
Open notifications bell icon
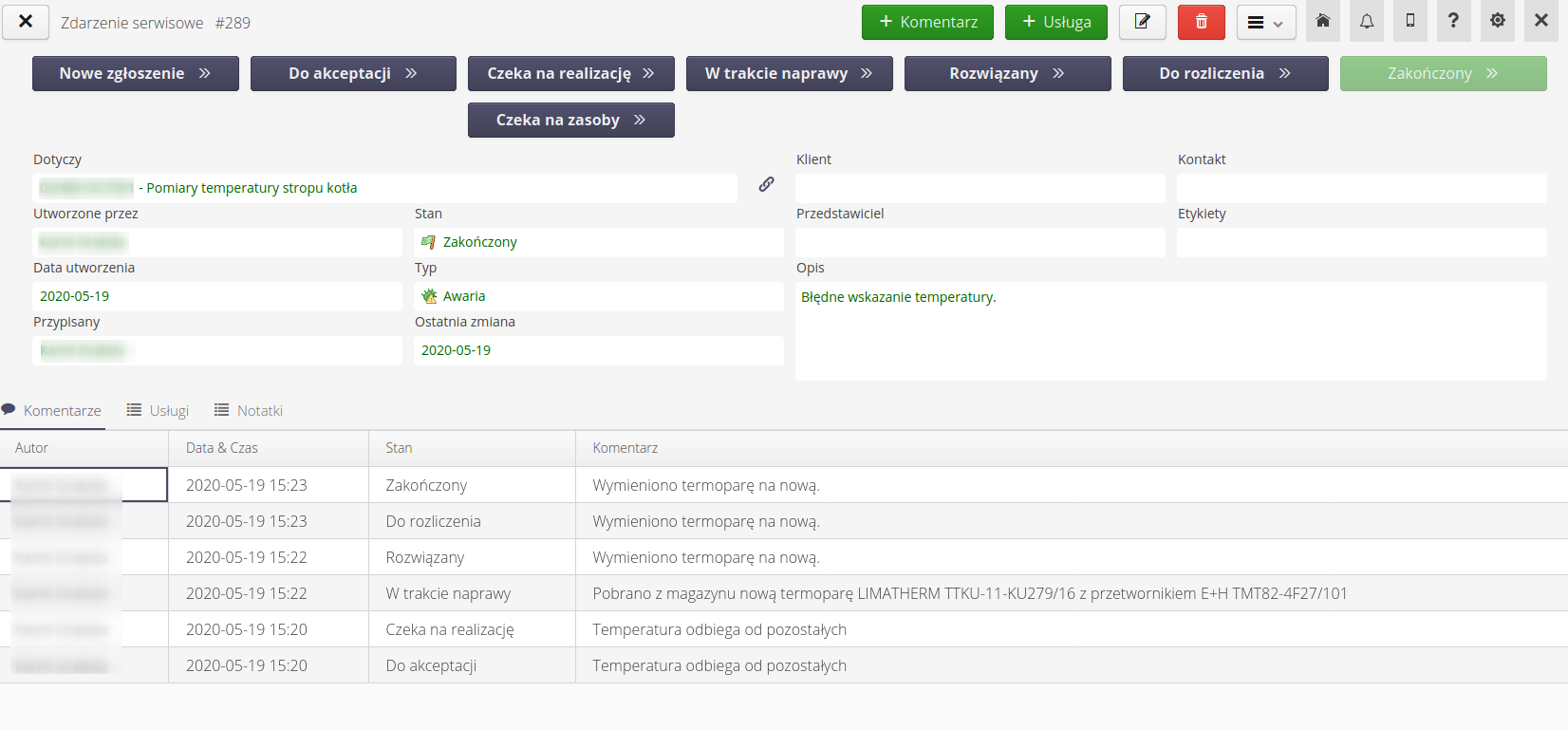pos(1366,21)
